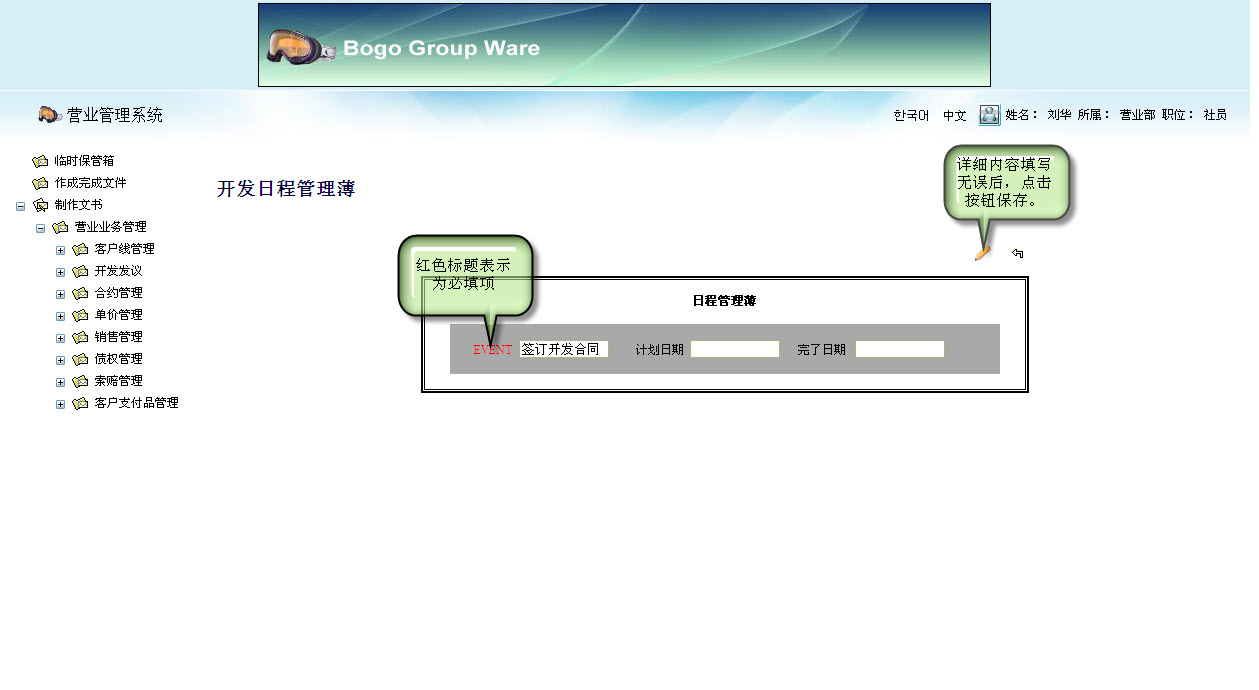The width and height of the screenshot is (1259, 690).
Task: Focus the 完了日期 date field
Action: pos(899,349)
